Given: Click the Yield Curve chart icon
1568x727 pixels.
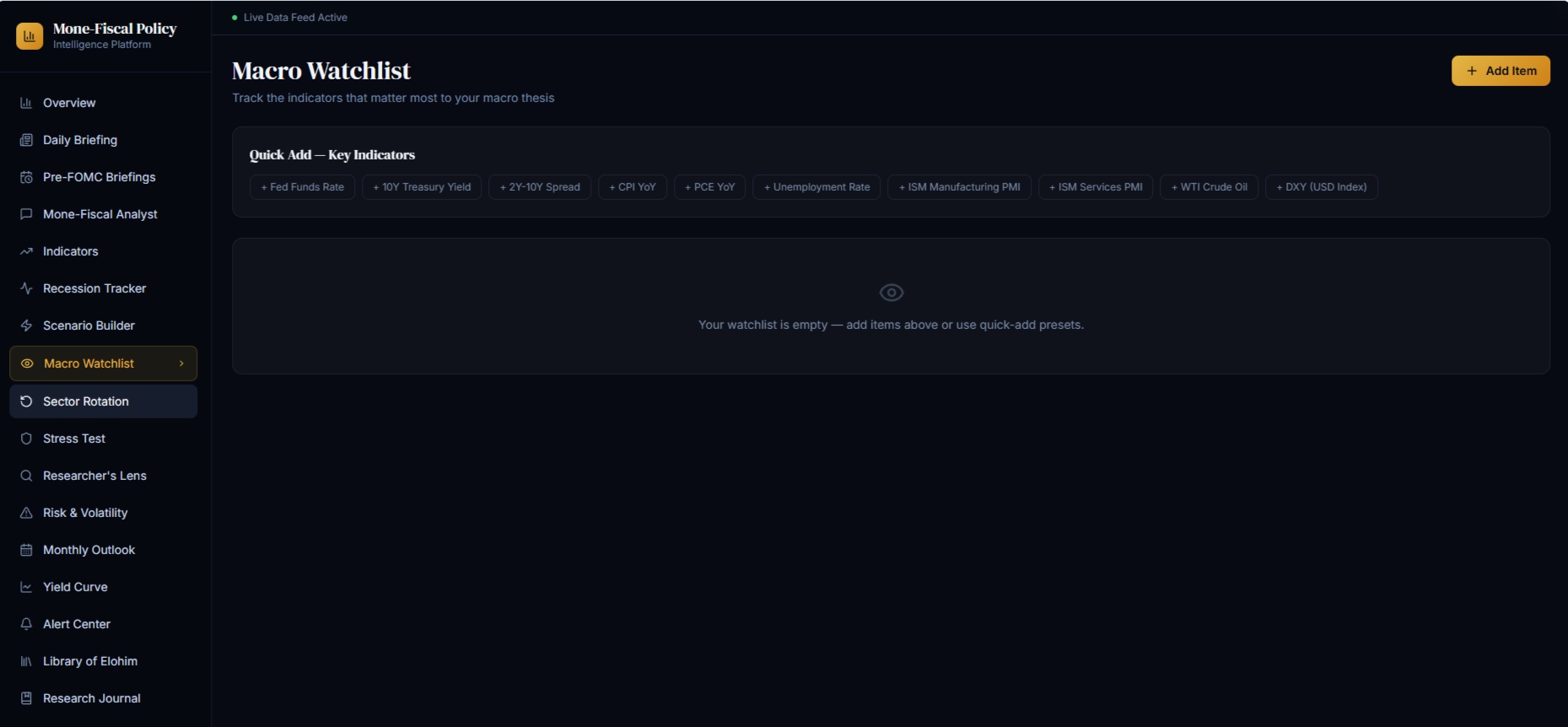Looking at the screenshot, I should click(26, 587).
